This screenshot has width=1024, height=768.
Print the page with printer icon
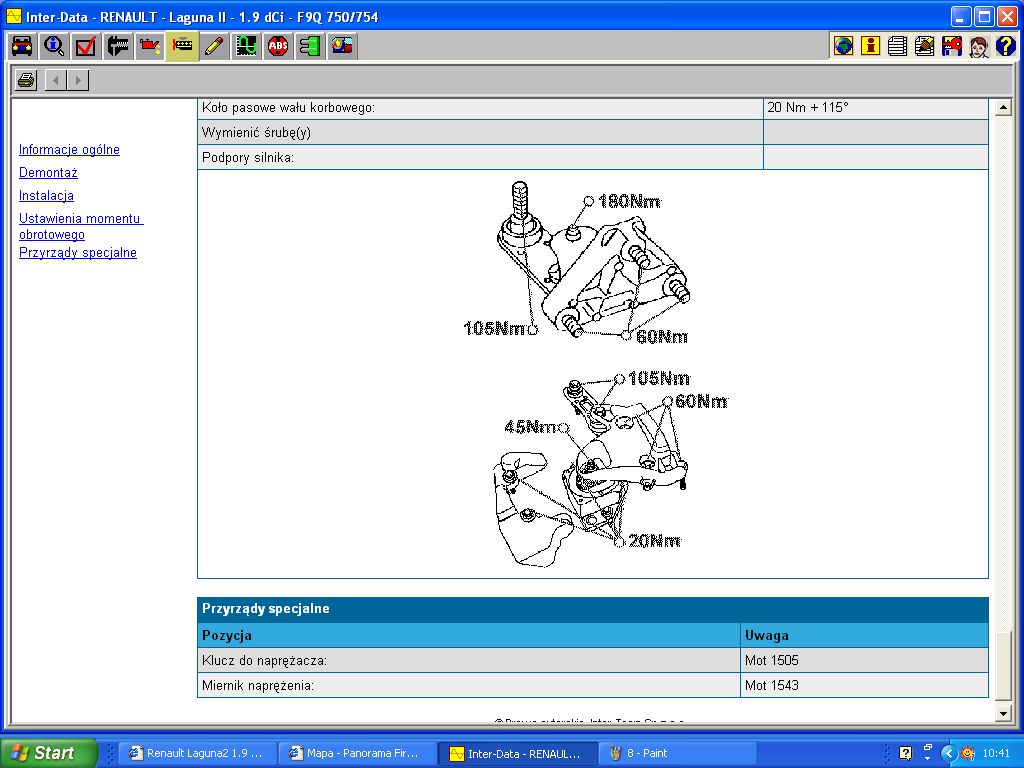[26, 80]
